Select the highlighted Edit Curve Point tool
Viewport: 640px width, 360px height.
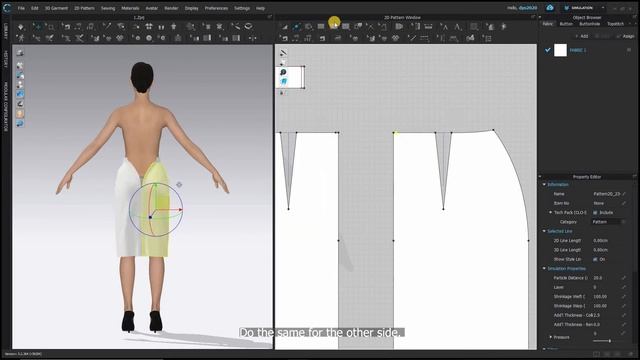click(x=297, y=27)
